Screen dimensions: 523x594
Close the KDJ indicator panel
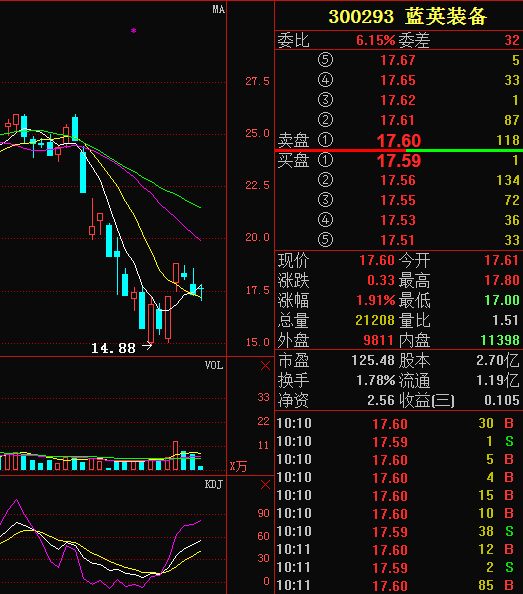pyautogui.click(x=265, y=485)
